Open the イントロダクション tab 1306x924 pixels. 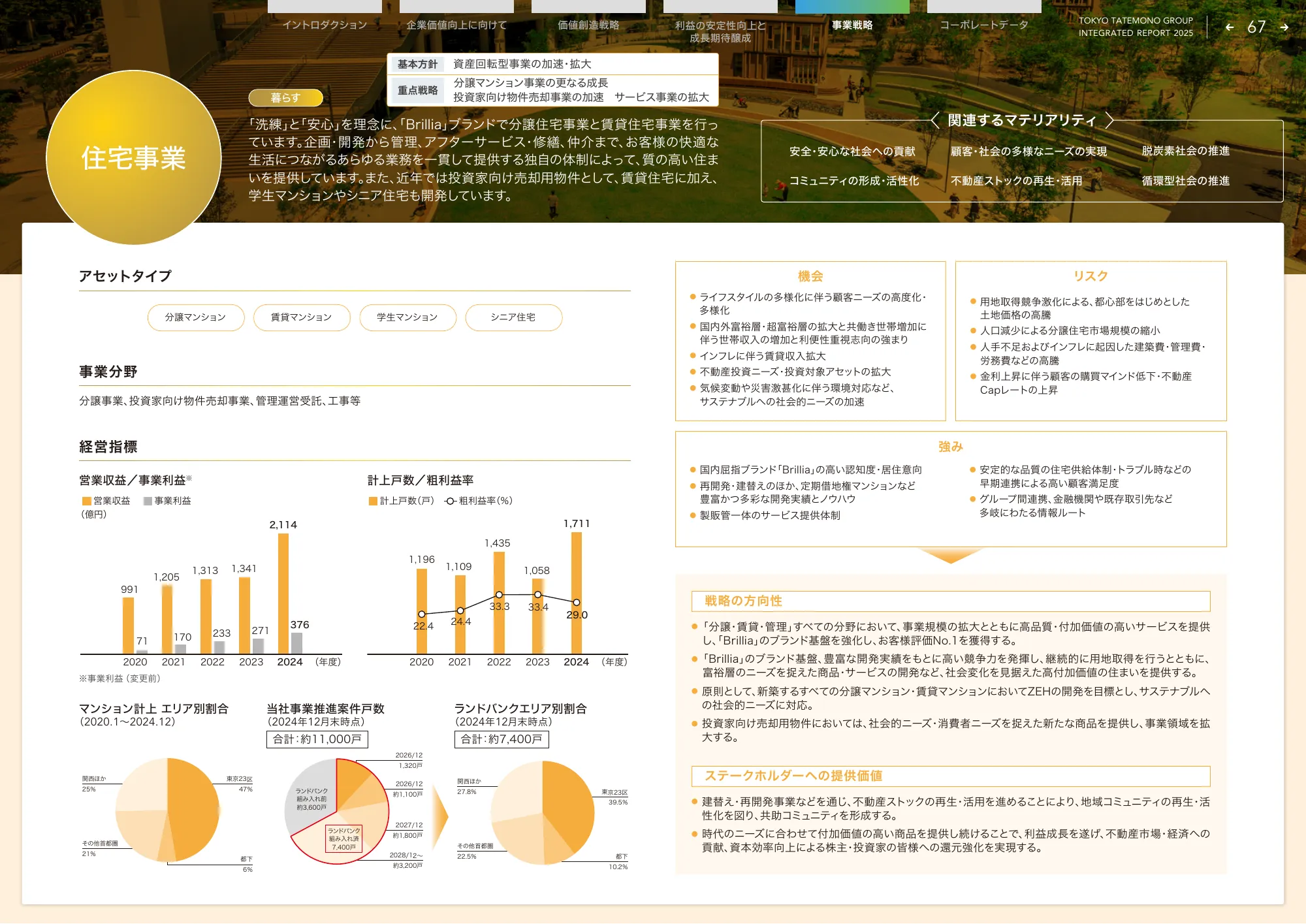(x=325, y=25)
